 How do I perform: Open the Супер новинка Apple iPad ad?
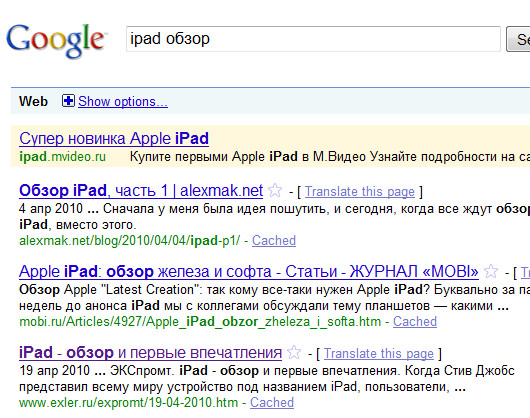click(x=114, y=139)
